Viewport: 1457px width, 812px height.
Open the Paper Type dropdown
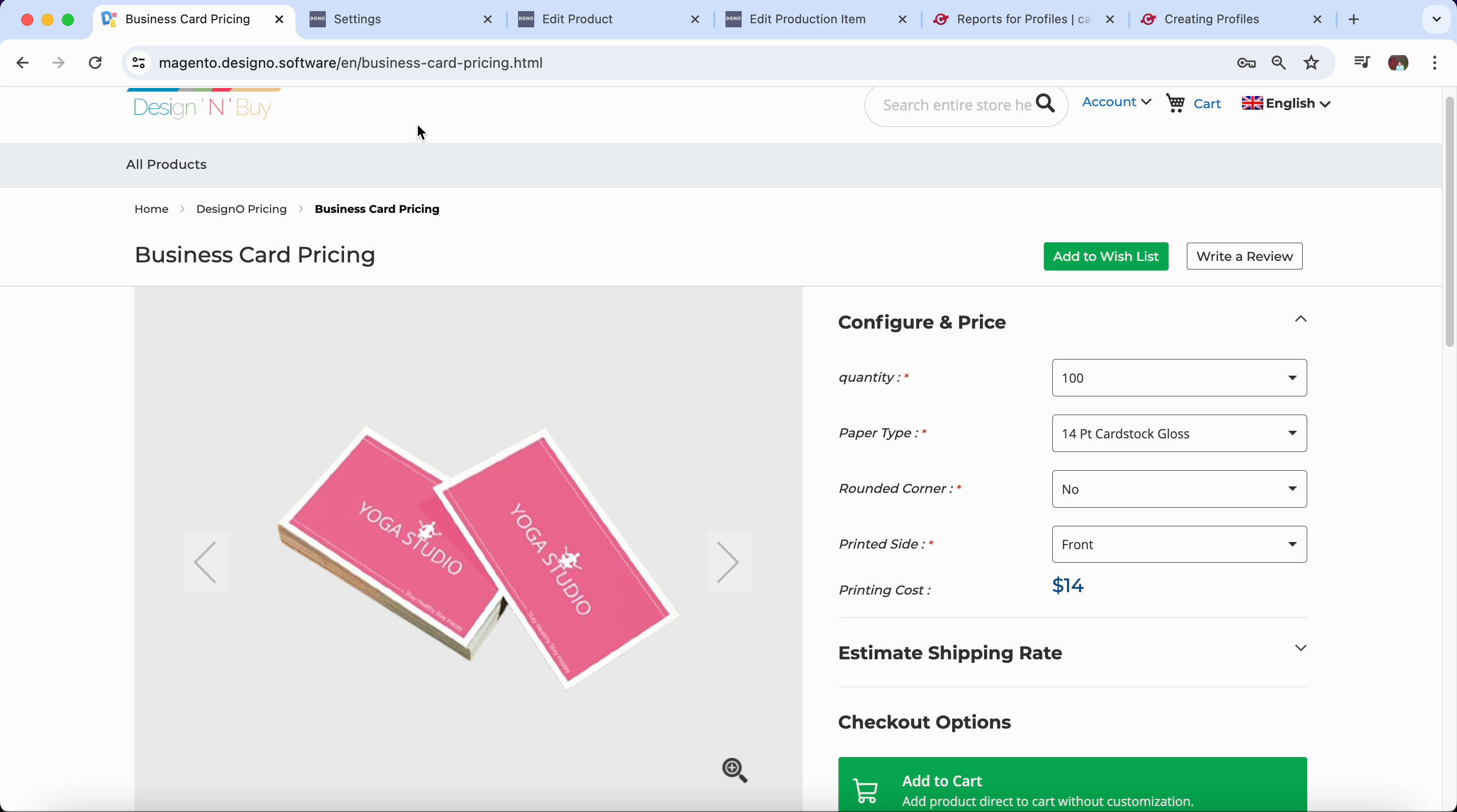click(1179, 434)
